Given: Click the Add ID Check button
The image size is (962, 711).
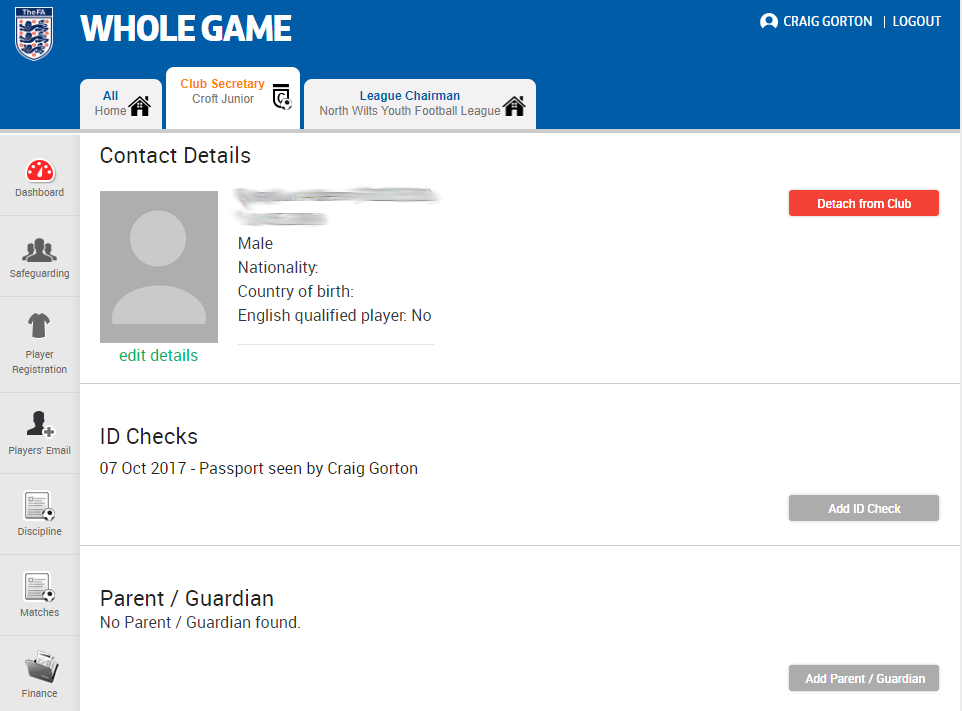Looking at the screenshot, I should pyautogui.click(x=863, y=508).
